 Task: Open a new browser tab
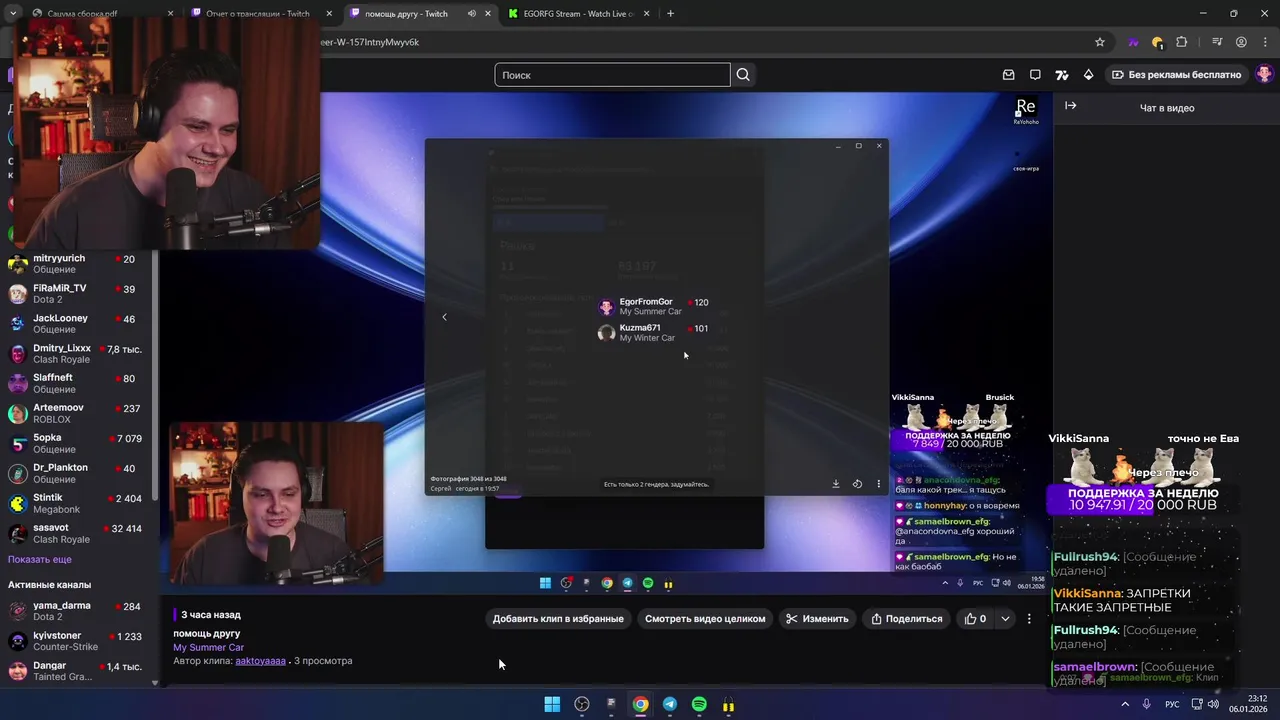pos(670,14)
